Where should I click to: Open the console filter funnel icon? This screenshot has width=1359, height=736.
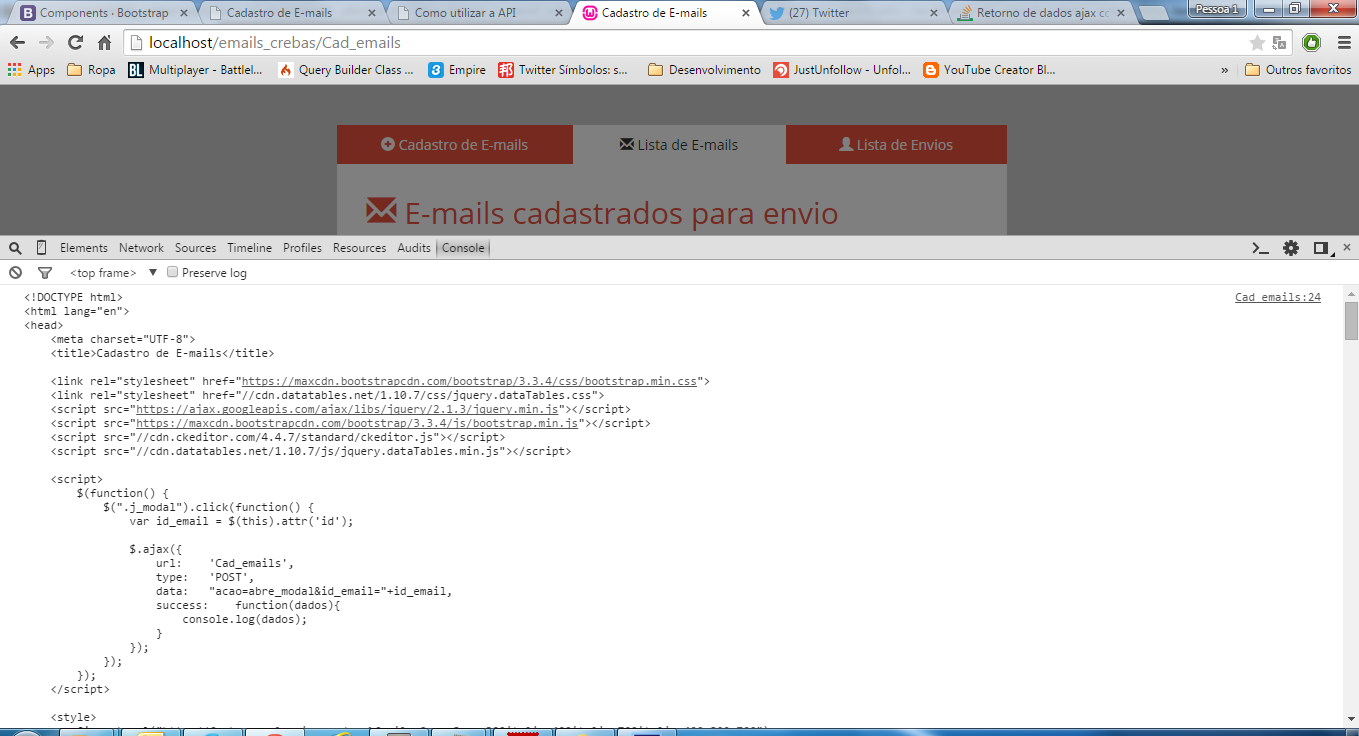[x=45, y=273]
